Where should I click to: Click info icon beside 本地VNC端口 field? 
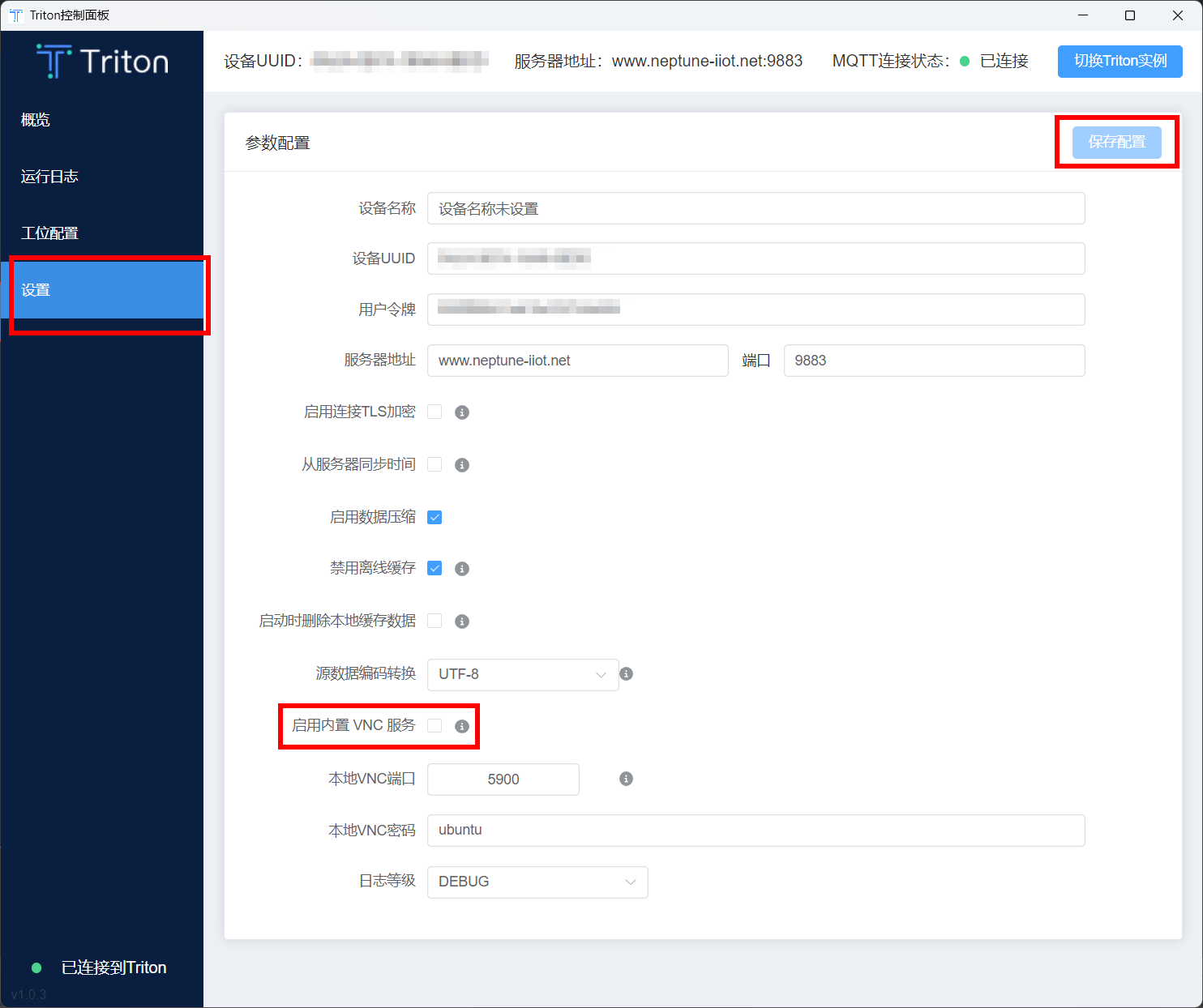(x=626, y=779)
